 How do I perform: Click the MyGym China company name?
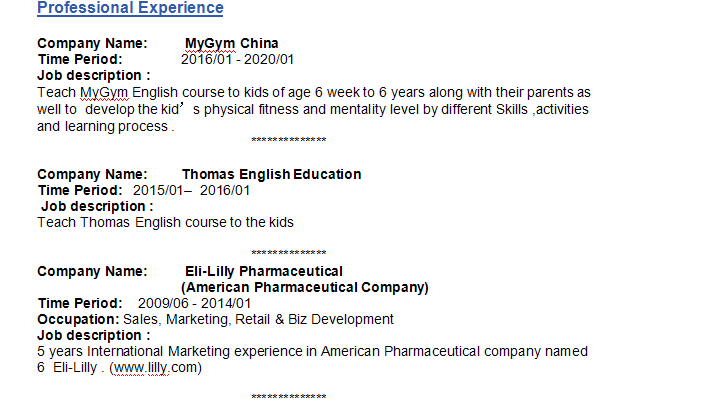point(232,44)
